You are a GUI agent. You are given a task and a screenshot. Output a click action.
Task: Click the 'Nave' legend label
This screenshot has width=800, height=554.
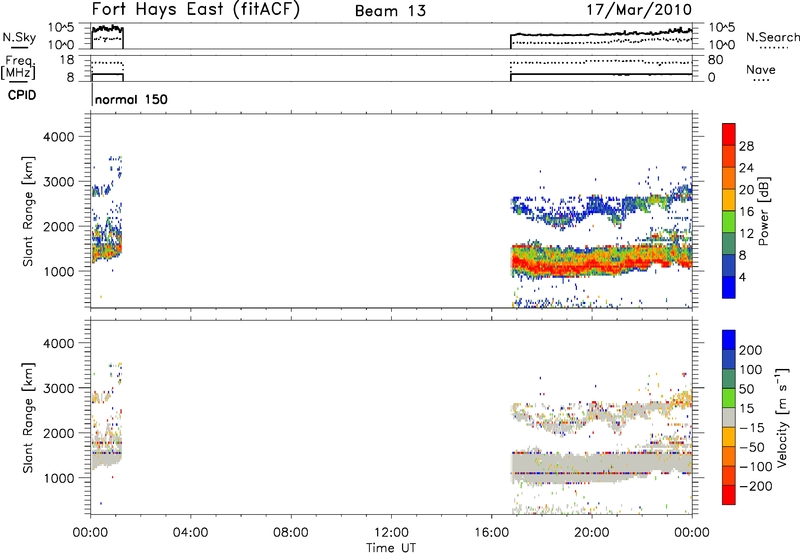point(761,70)
